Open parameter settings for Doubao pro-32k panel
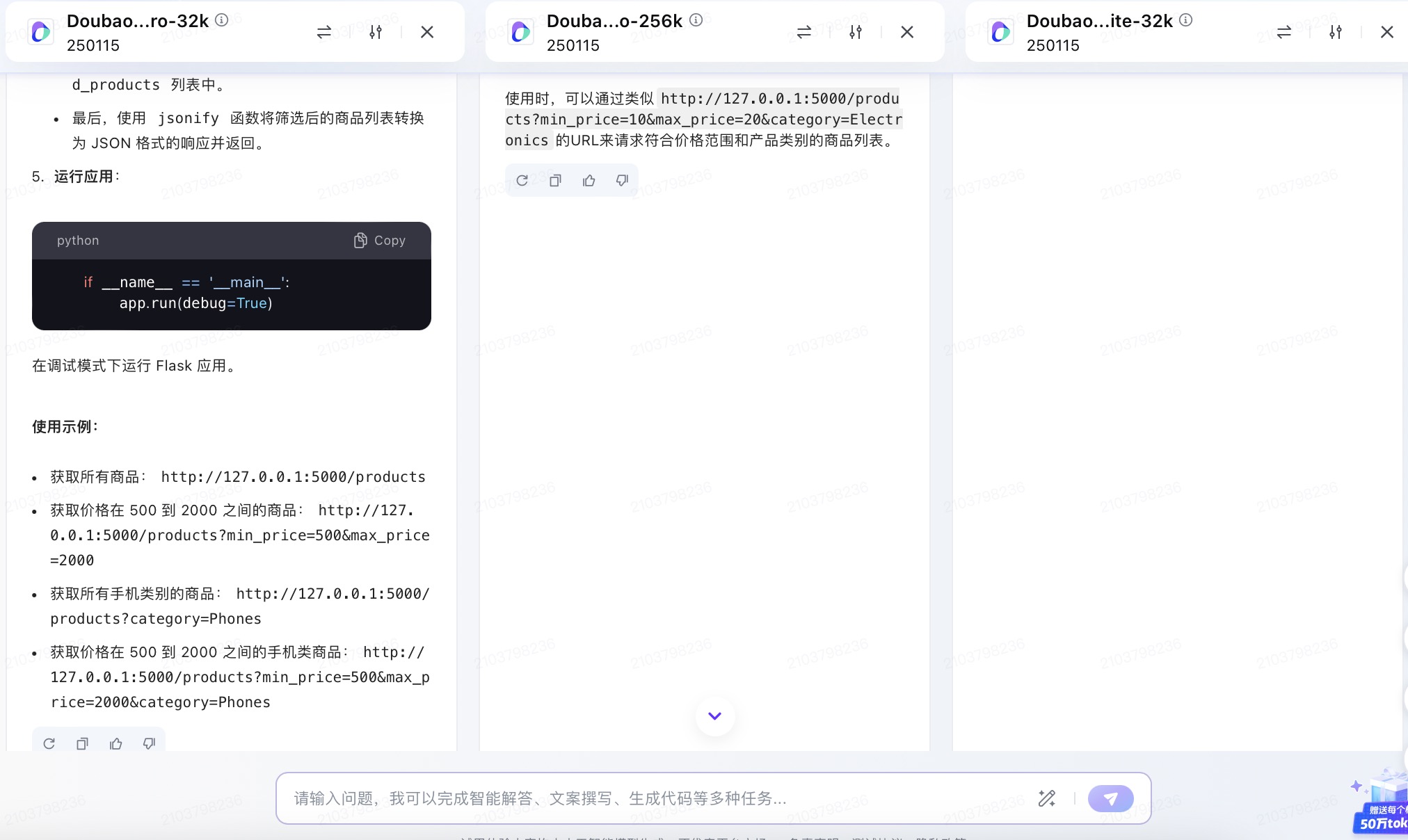This screenshot has width=1408, height=840. 375,32
